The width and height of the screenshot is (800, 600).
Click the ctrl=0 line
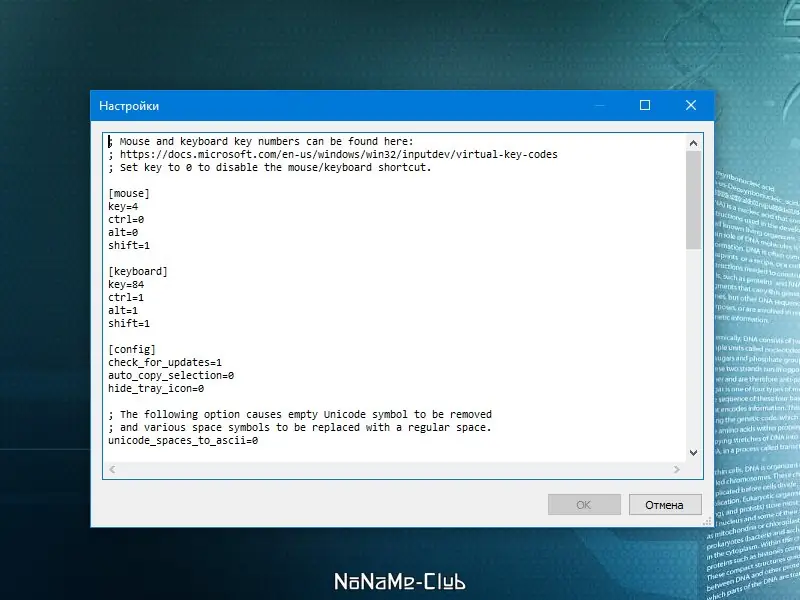126,219
